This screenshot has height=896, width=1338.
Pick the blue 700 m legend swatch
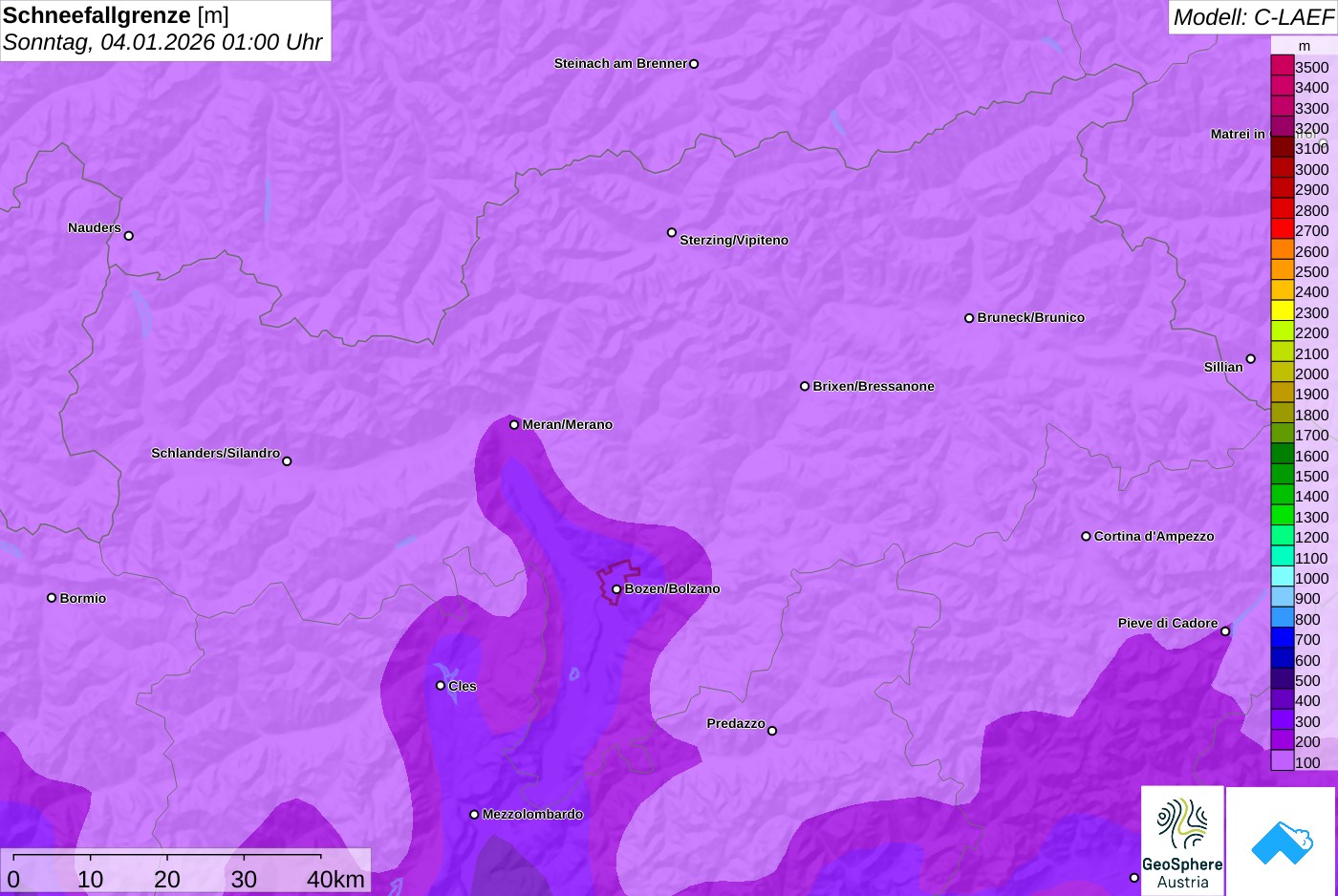point(1283,638)
